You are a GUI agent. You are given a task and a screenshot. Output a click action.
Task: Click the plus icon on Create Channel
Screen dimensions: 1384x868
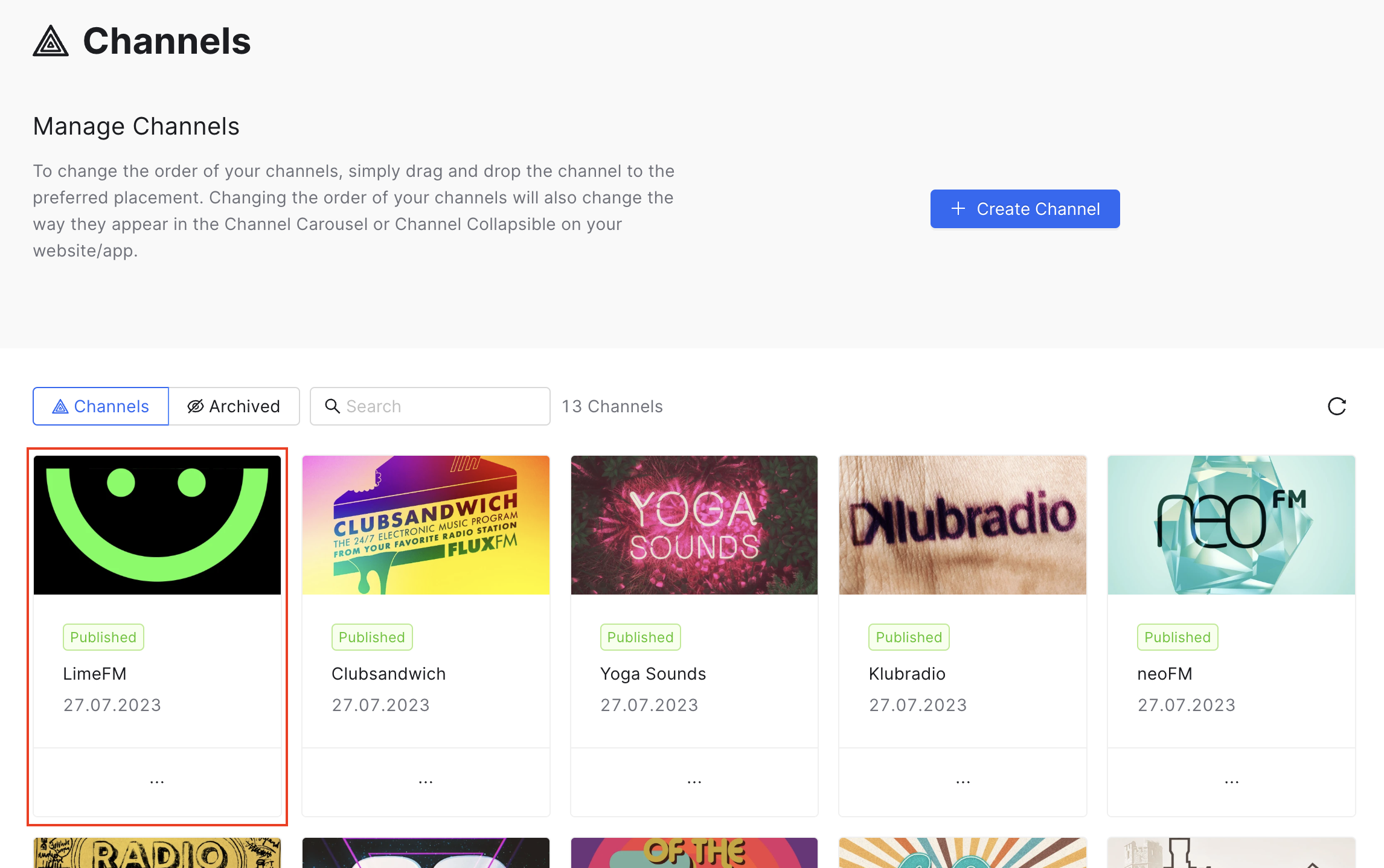click(x=958, y=209)
